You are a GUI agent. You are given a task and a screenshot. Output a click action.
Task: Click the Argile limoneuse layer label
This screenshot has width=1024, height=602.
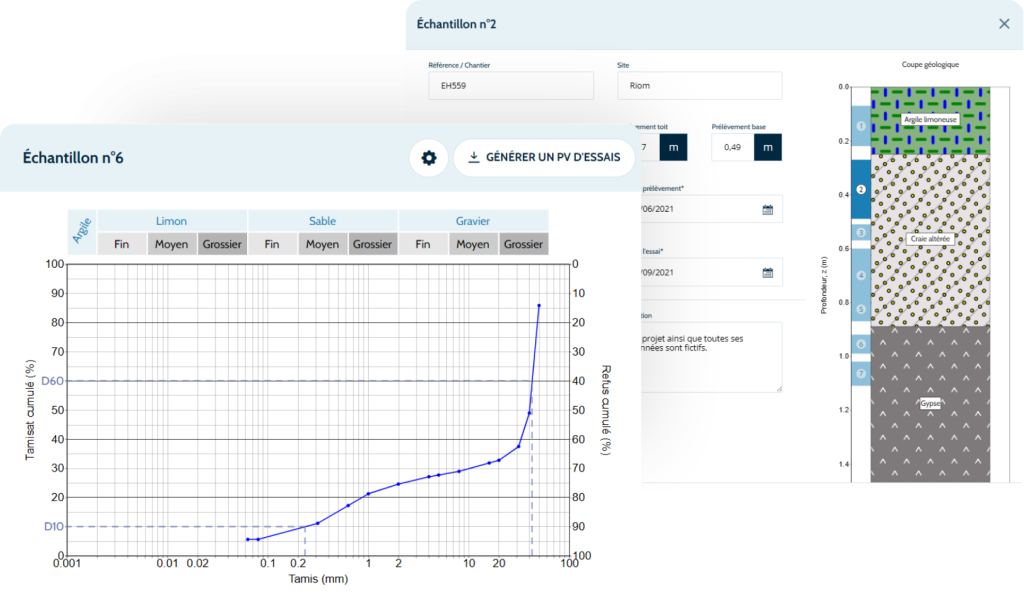pos(930,119)
